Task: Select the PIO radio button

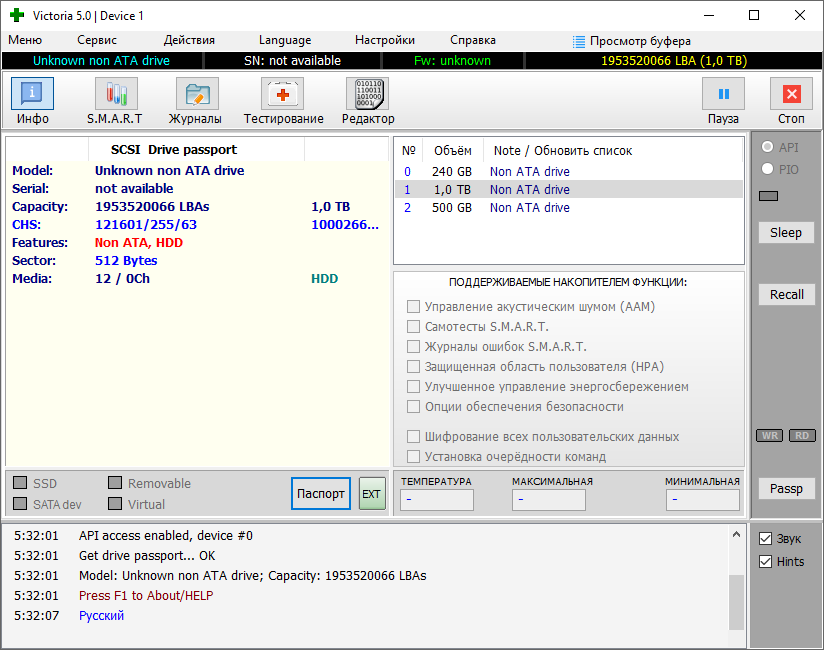Action: (x=768, y=169)
